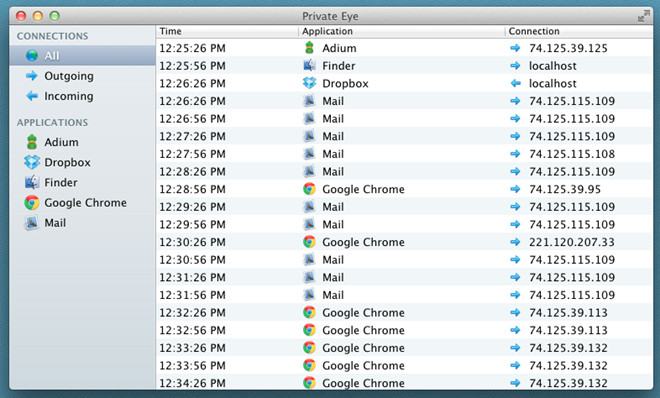Viewport: 660px width, 398px height.
Task: Sort by the Connection column header
Action: click(x=579, y=31)
